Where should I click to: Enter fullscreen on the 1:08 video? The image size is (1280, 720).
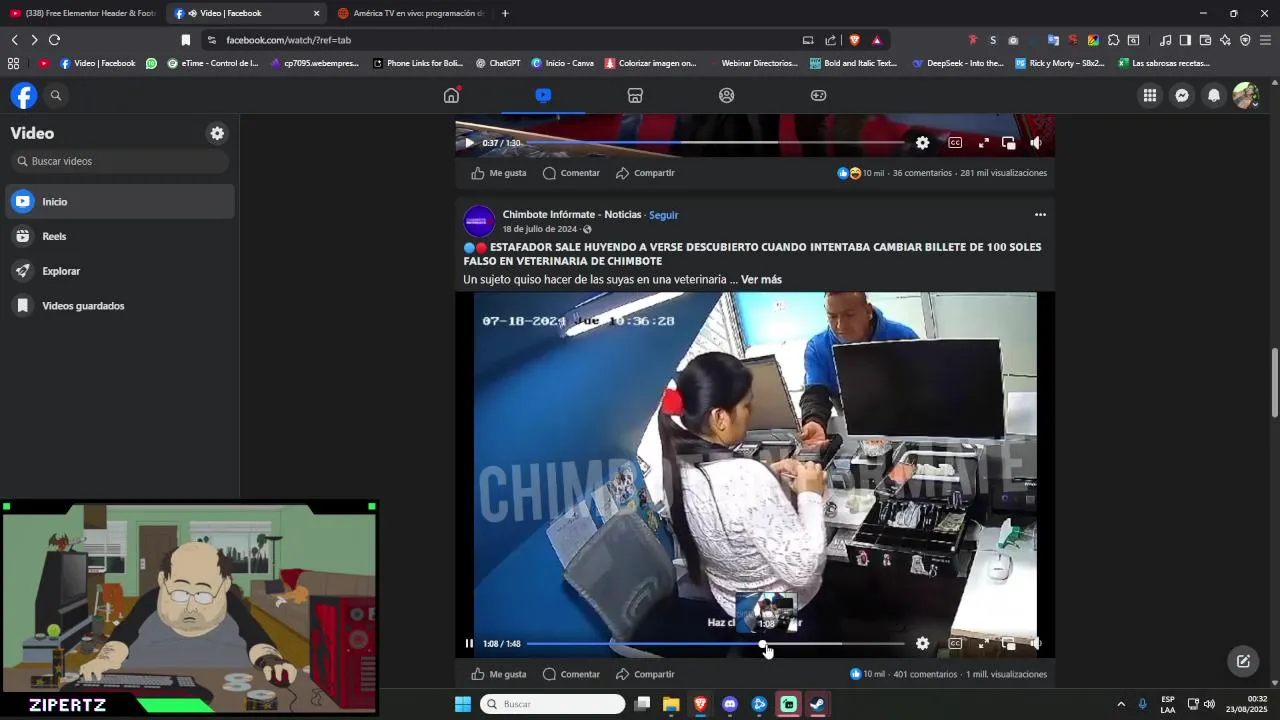point(983,643)
